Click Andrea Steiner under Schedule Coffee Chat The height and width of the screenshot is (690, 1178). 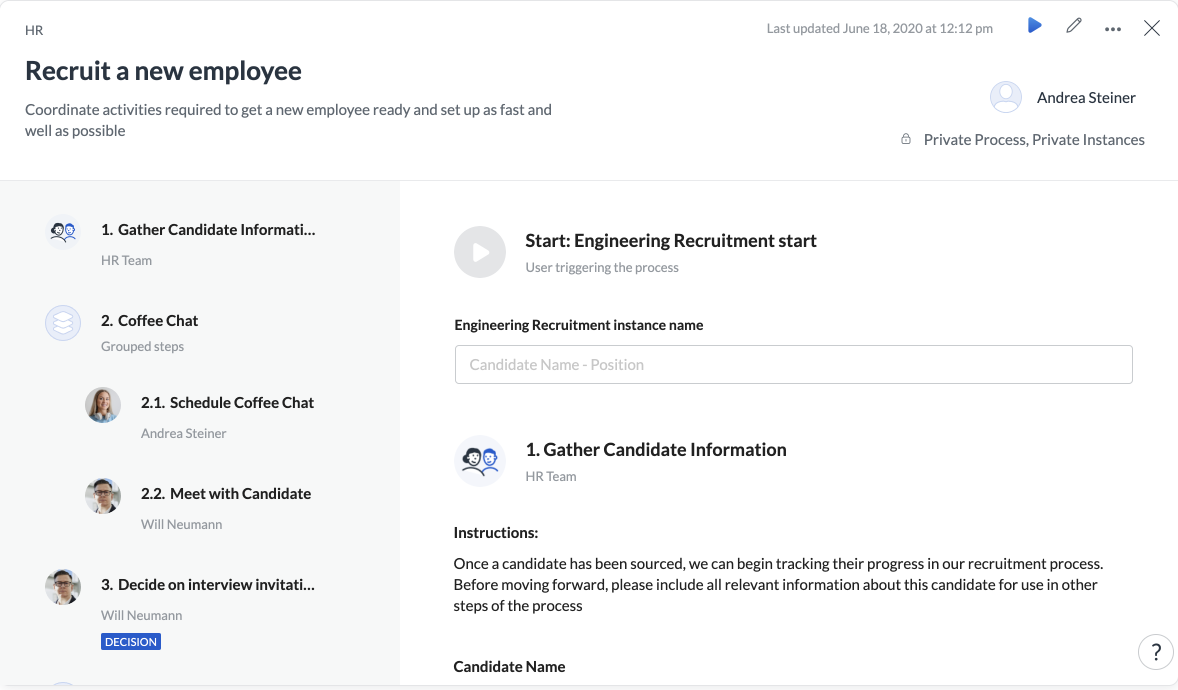[x=183, y=433]
